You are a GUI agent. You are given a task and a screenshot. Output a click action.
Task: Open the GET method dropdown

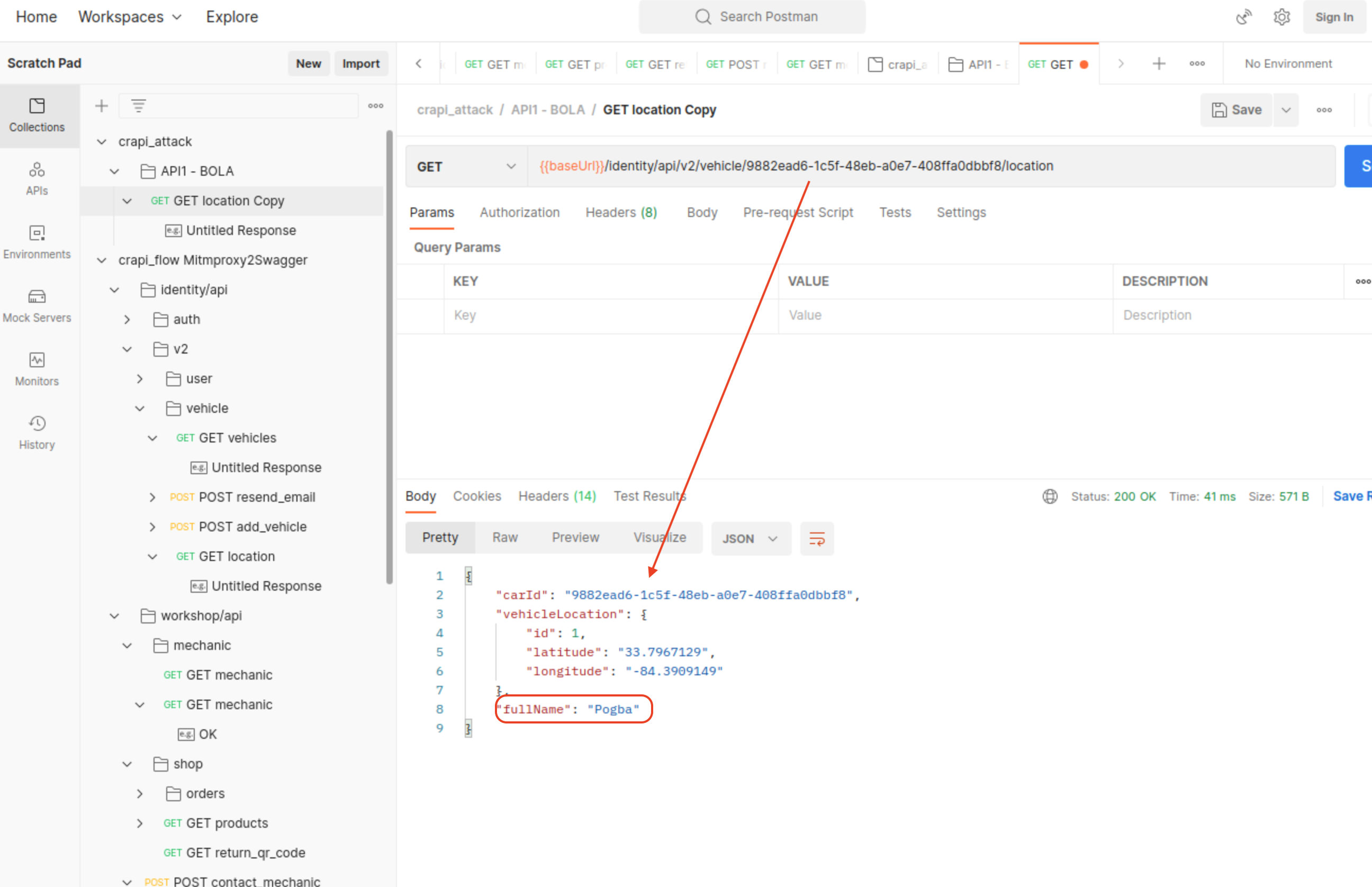(x=466, y=167)
